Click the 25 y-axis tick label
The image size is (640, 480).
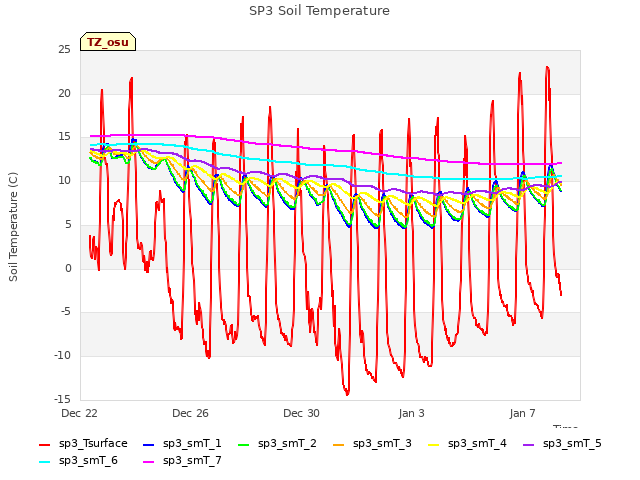(64, 50)
